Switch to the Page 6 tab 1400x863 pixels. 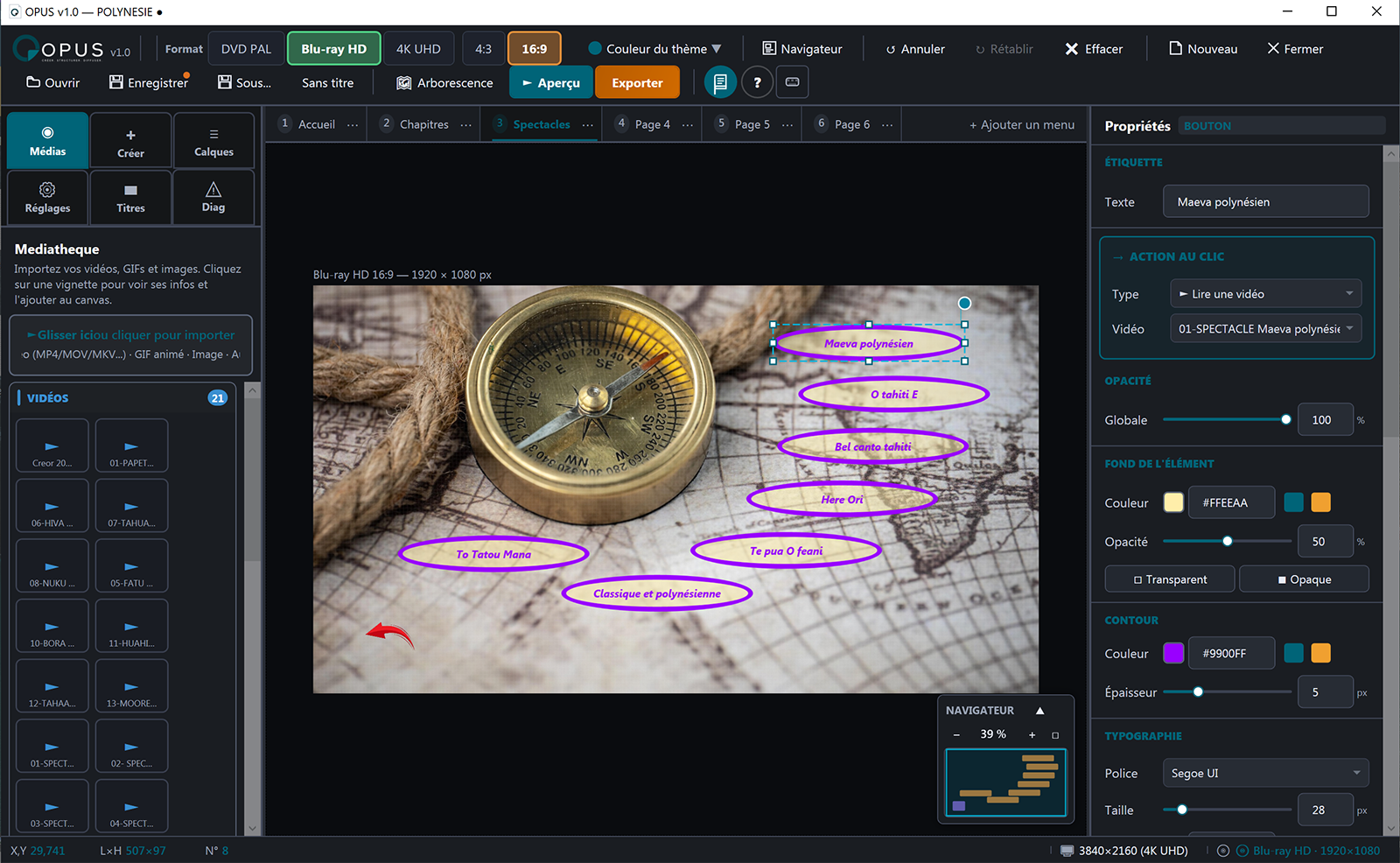851,124
